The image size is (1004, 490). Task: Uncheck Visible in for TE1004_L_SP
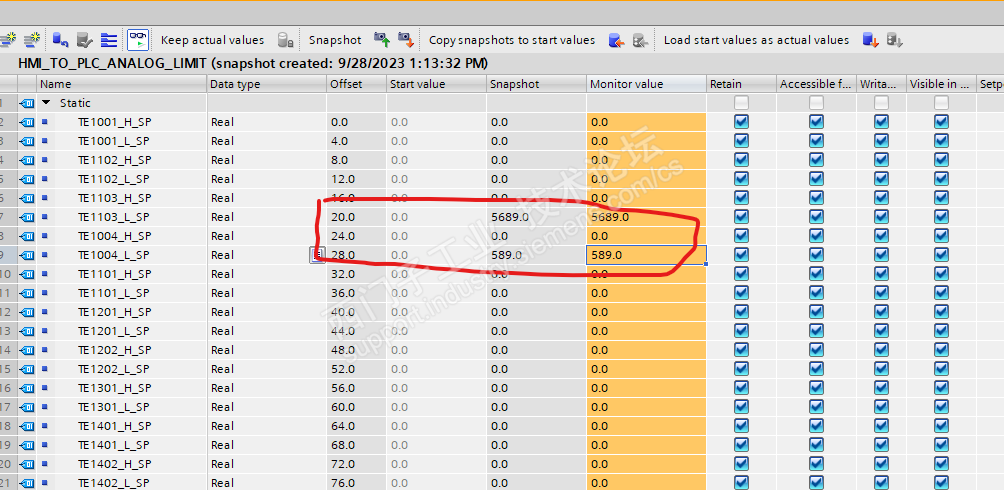[x=941, y=255]
